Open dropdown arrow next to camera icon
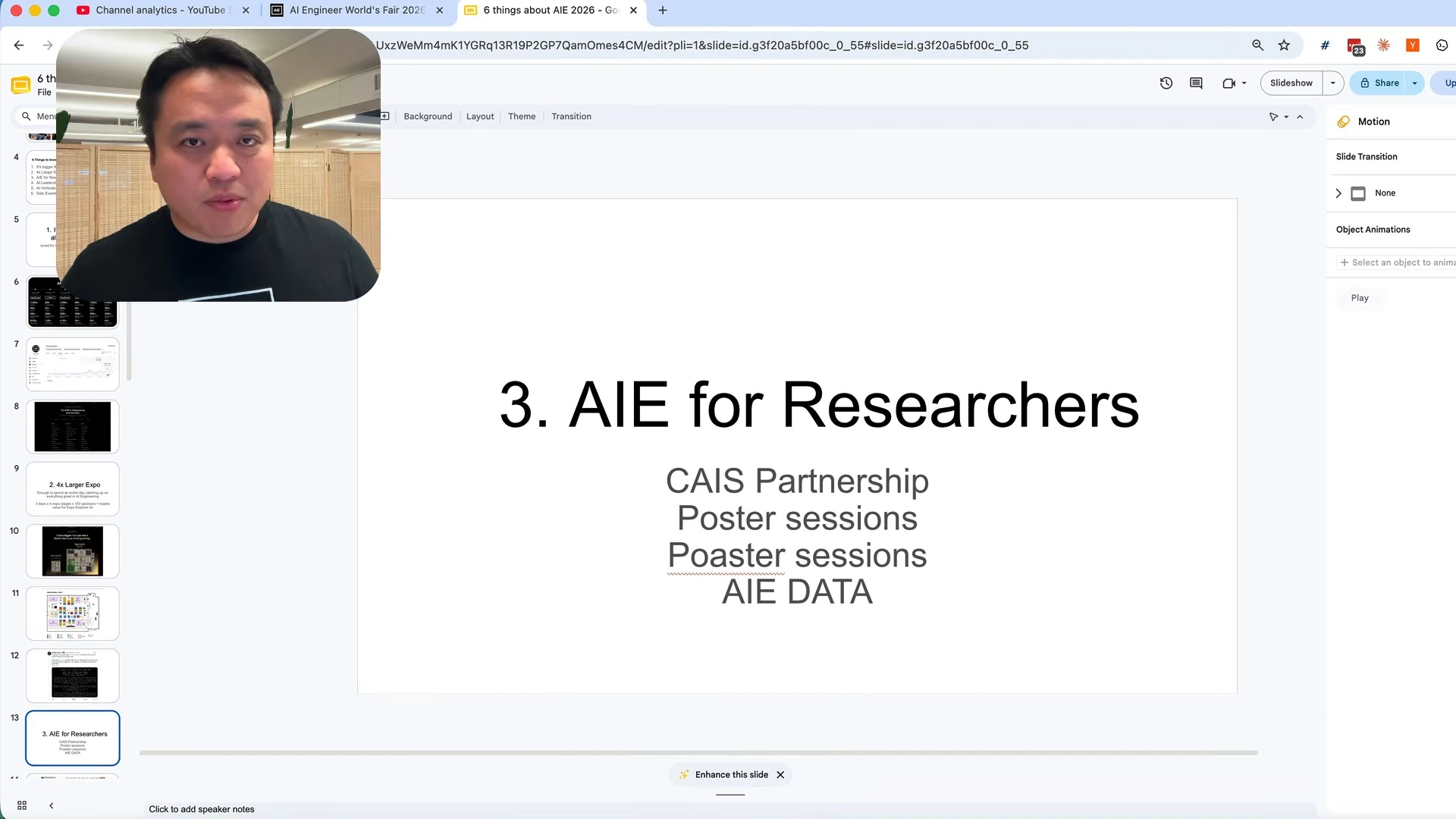Screen dimensions: 1456x819 1244,83
